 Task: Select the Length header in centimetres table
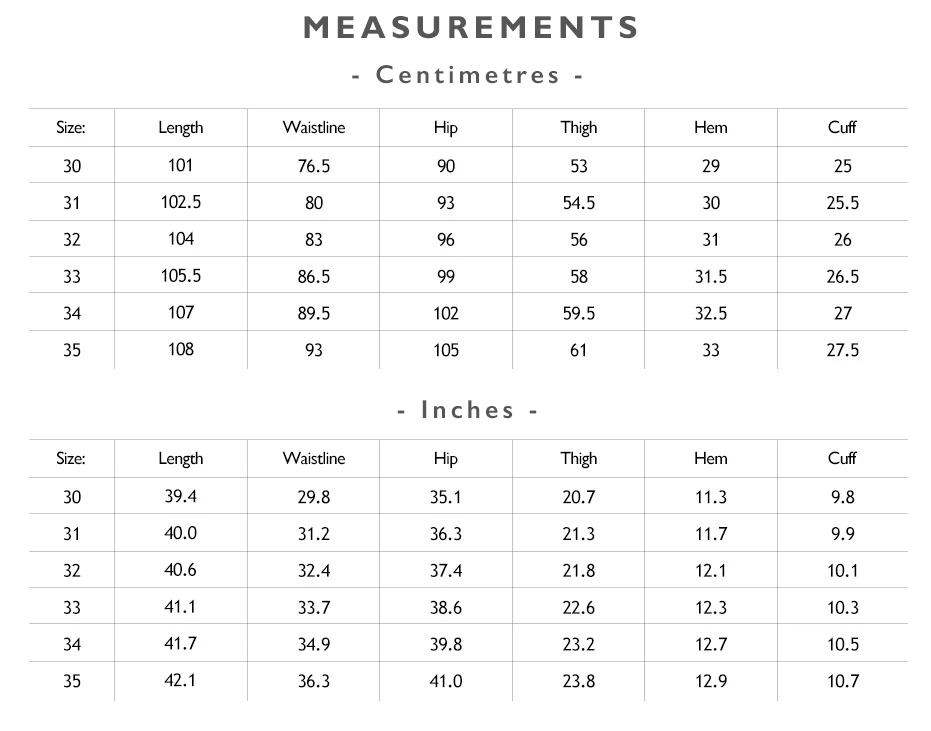180,128
